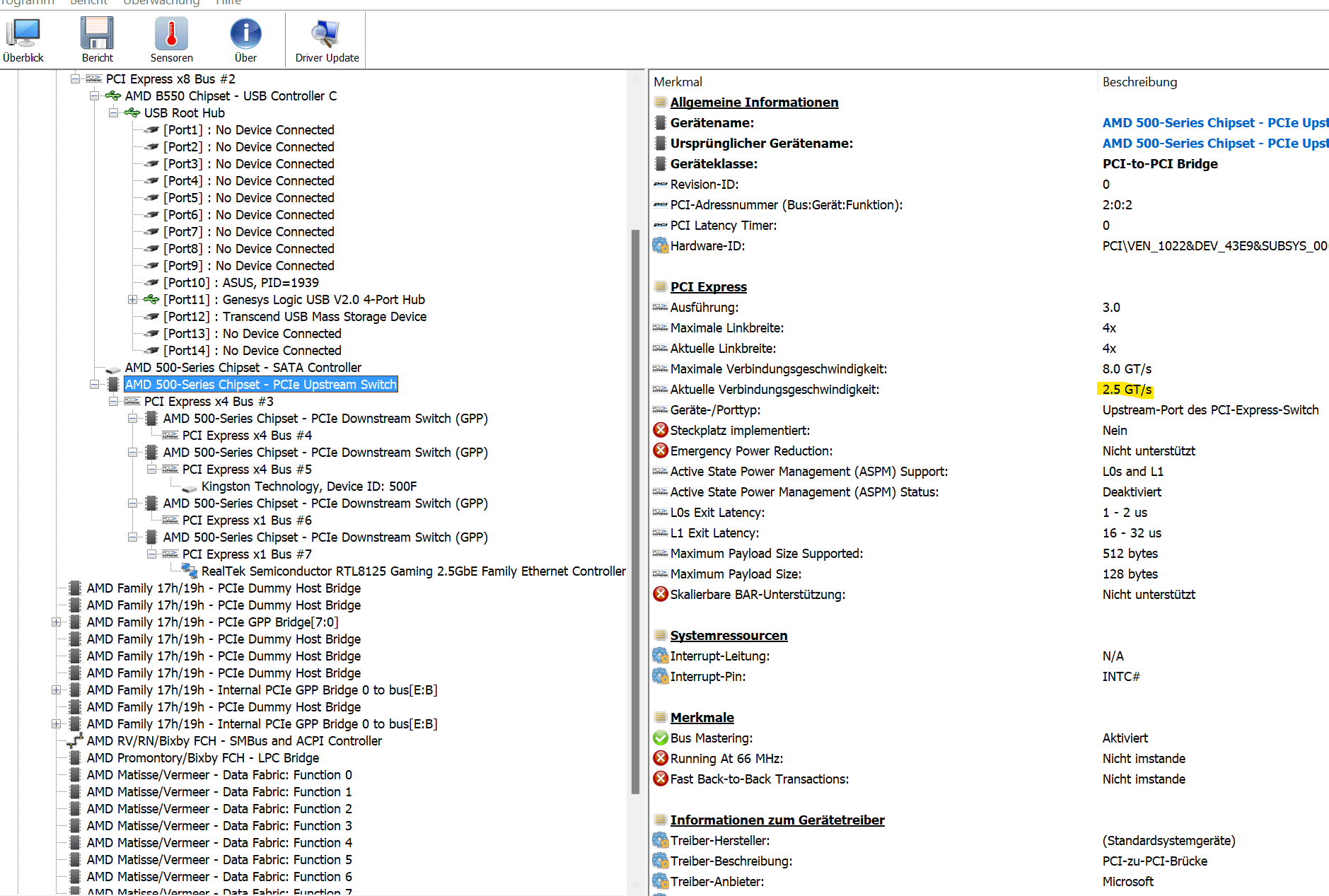Click network icon of RealTek RTL8125 controller
This screenshot has width=1329, height=896.
pos(190,571)
